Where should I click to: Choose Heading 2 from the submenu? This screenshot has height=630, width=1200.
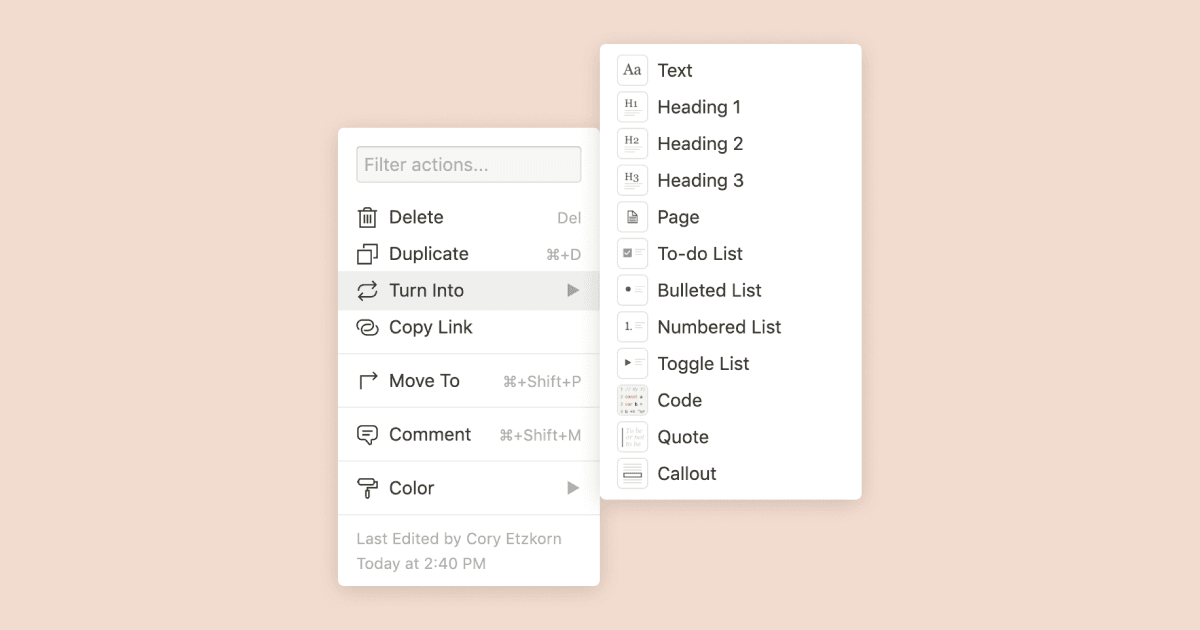700,143
